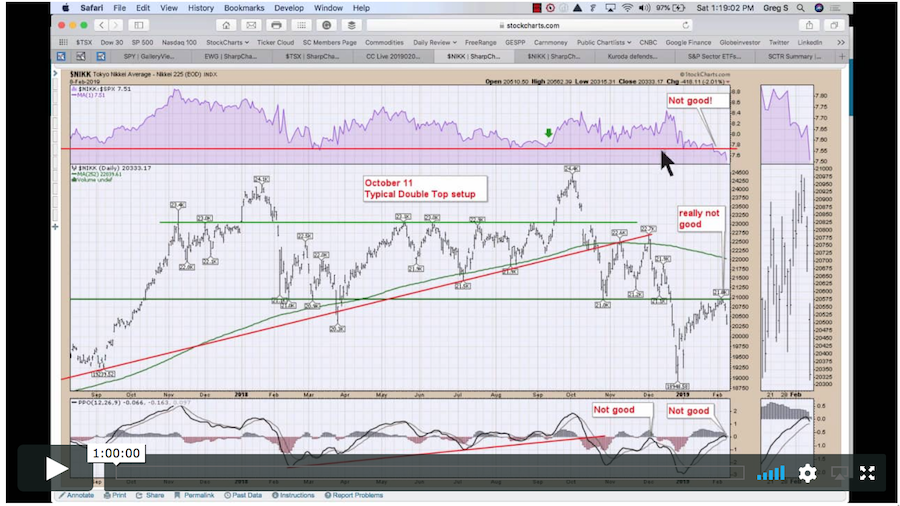Click the Permalink link
Image resolution: width=900 pixels, height=506 pixels.
pos(194,495)
